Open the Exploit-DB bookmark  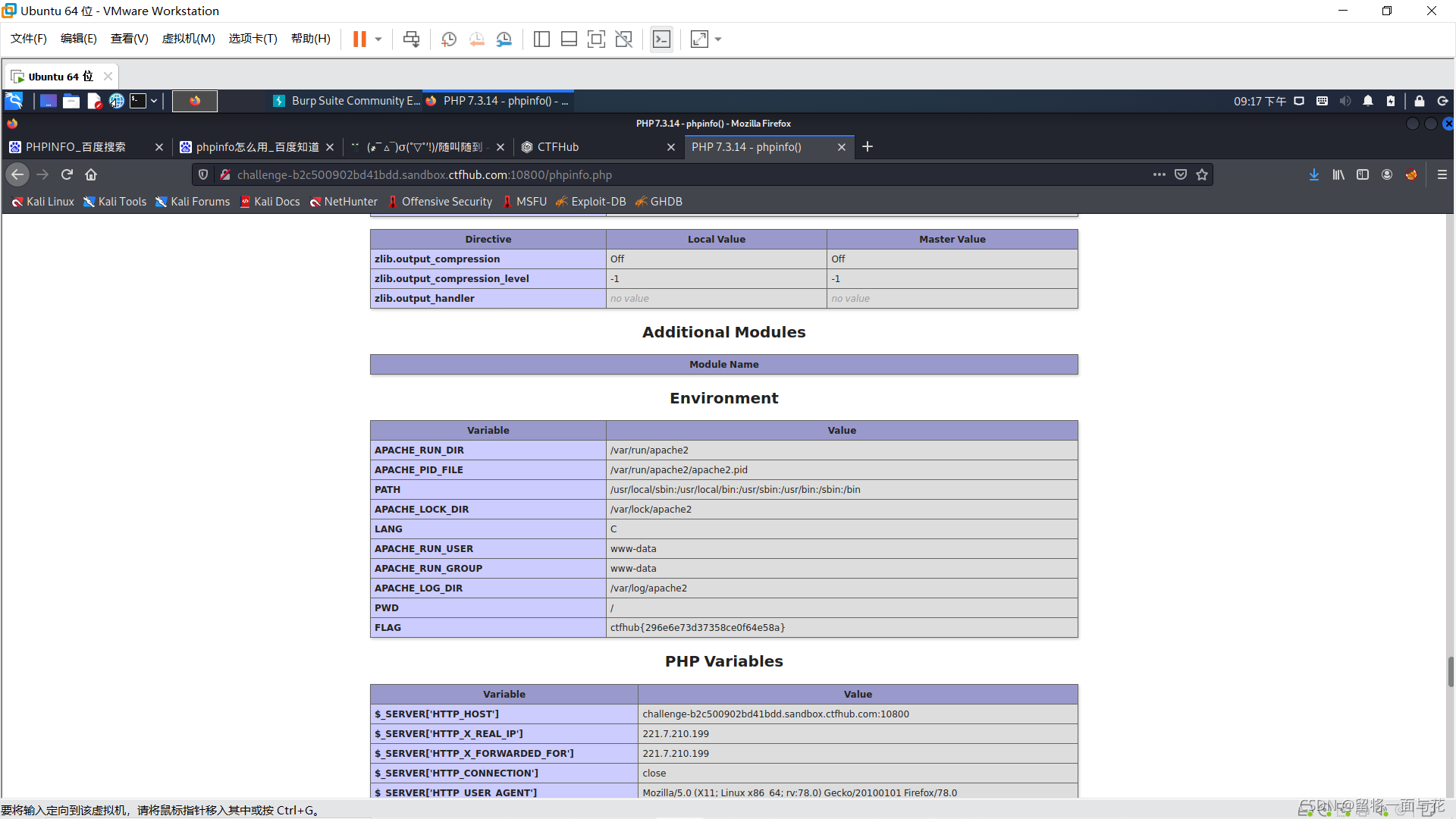(x=591, y=202)
